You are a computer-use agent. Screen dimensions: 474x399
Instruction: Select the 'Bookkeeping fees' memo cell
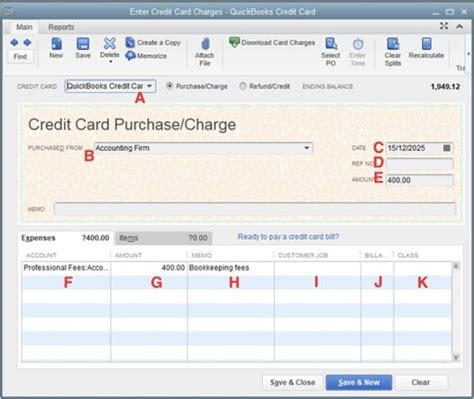click(x=231, y=268)
